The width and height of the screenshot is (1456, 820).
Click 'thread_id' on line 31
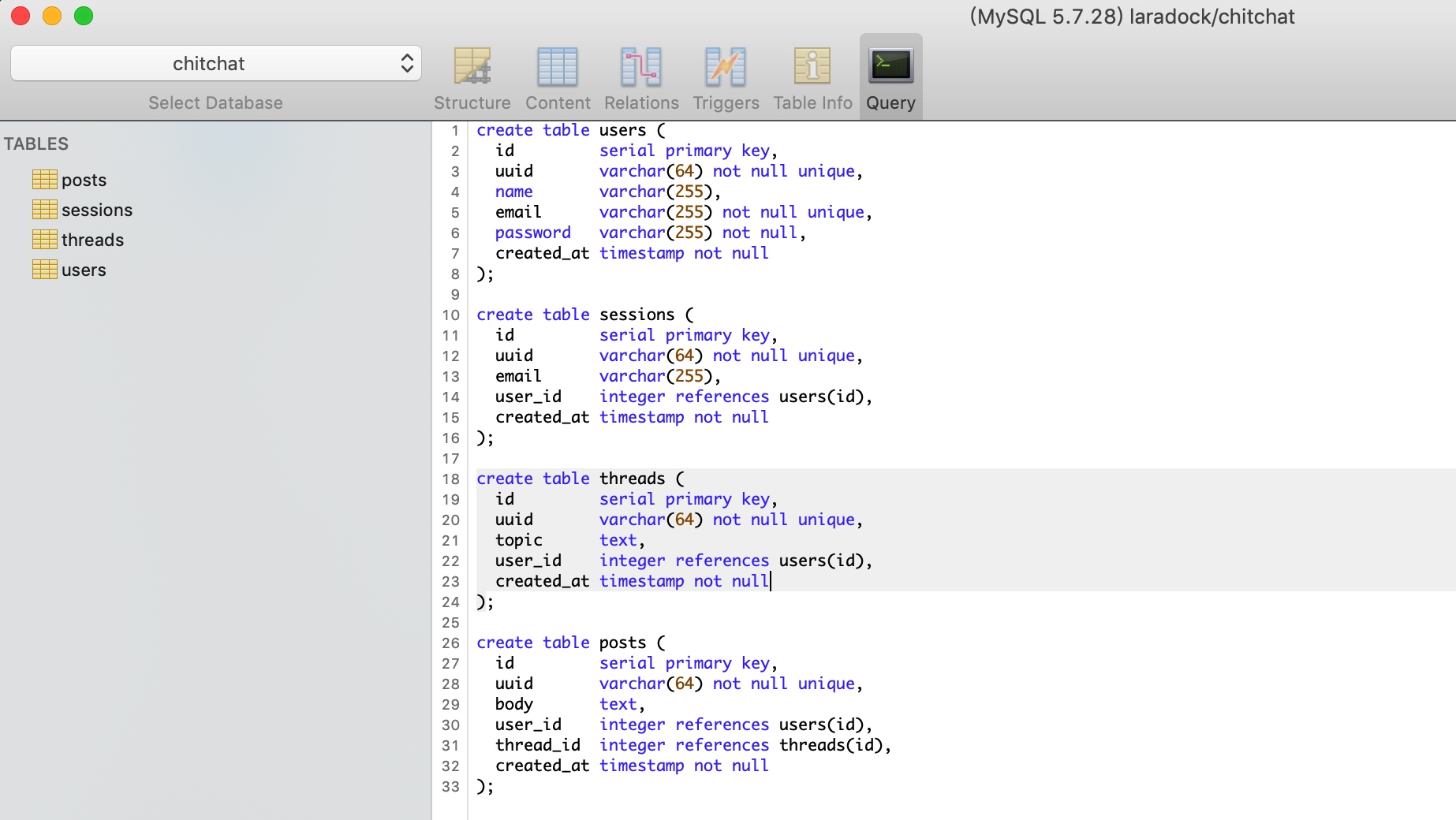538,745
